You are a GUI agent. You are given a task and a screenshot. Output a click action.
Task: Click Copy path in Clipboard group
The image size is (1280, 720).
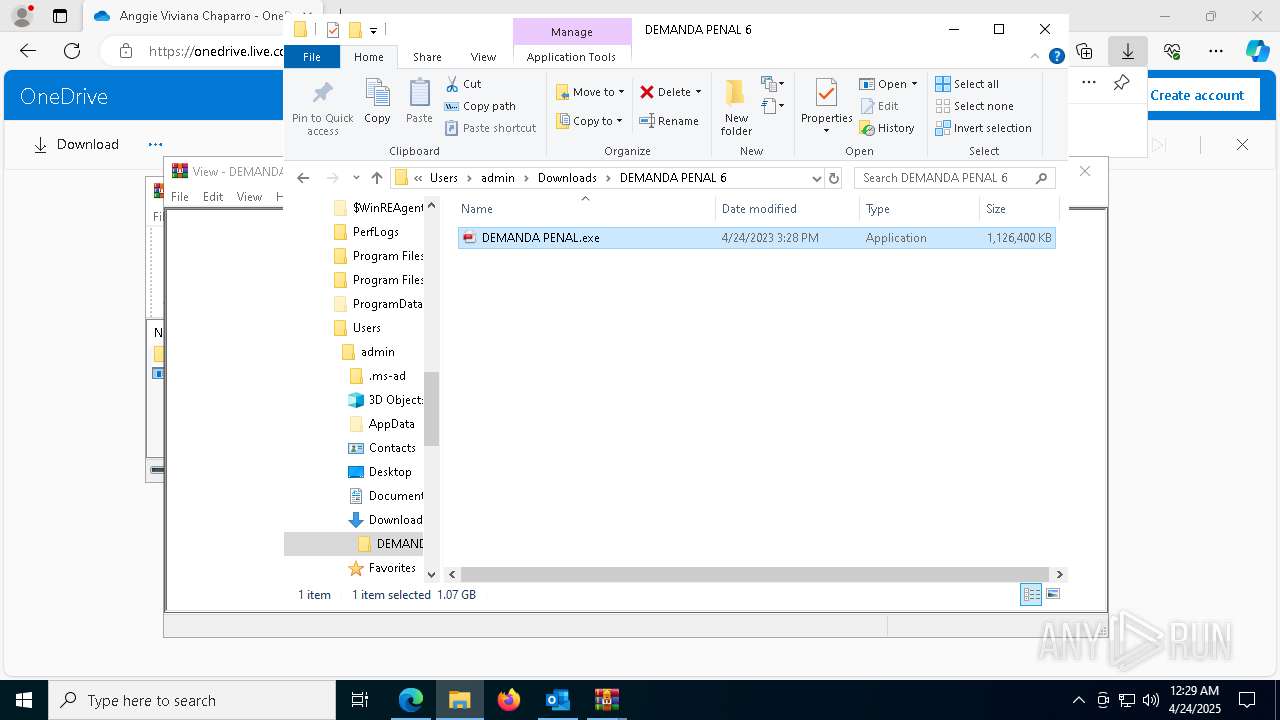point(480,106)
